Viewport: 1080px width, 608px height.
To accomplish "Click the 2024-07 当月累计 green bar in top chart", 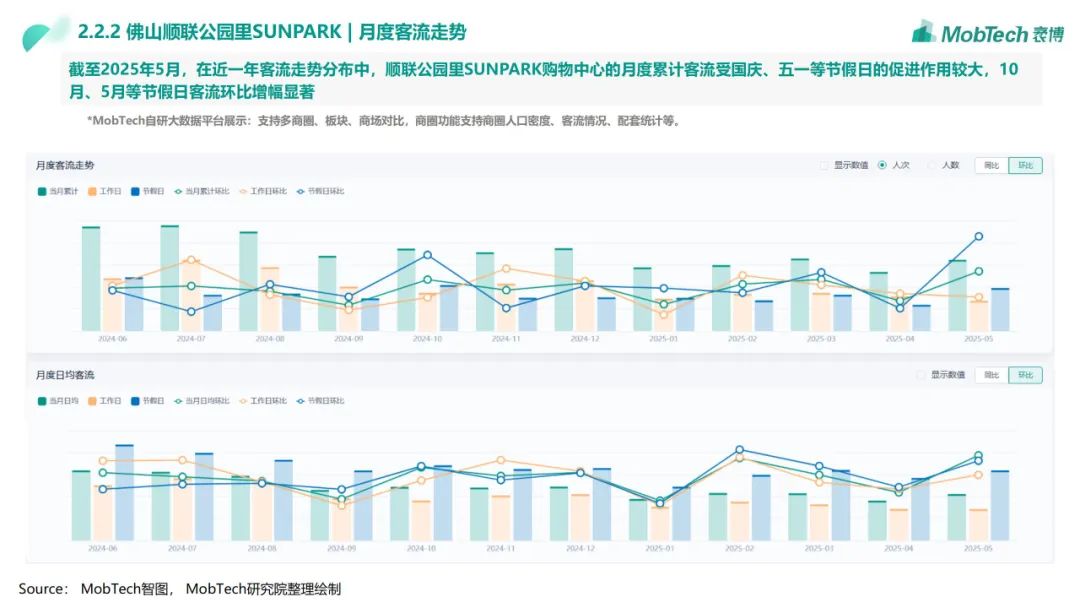I will 169,278.
